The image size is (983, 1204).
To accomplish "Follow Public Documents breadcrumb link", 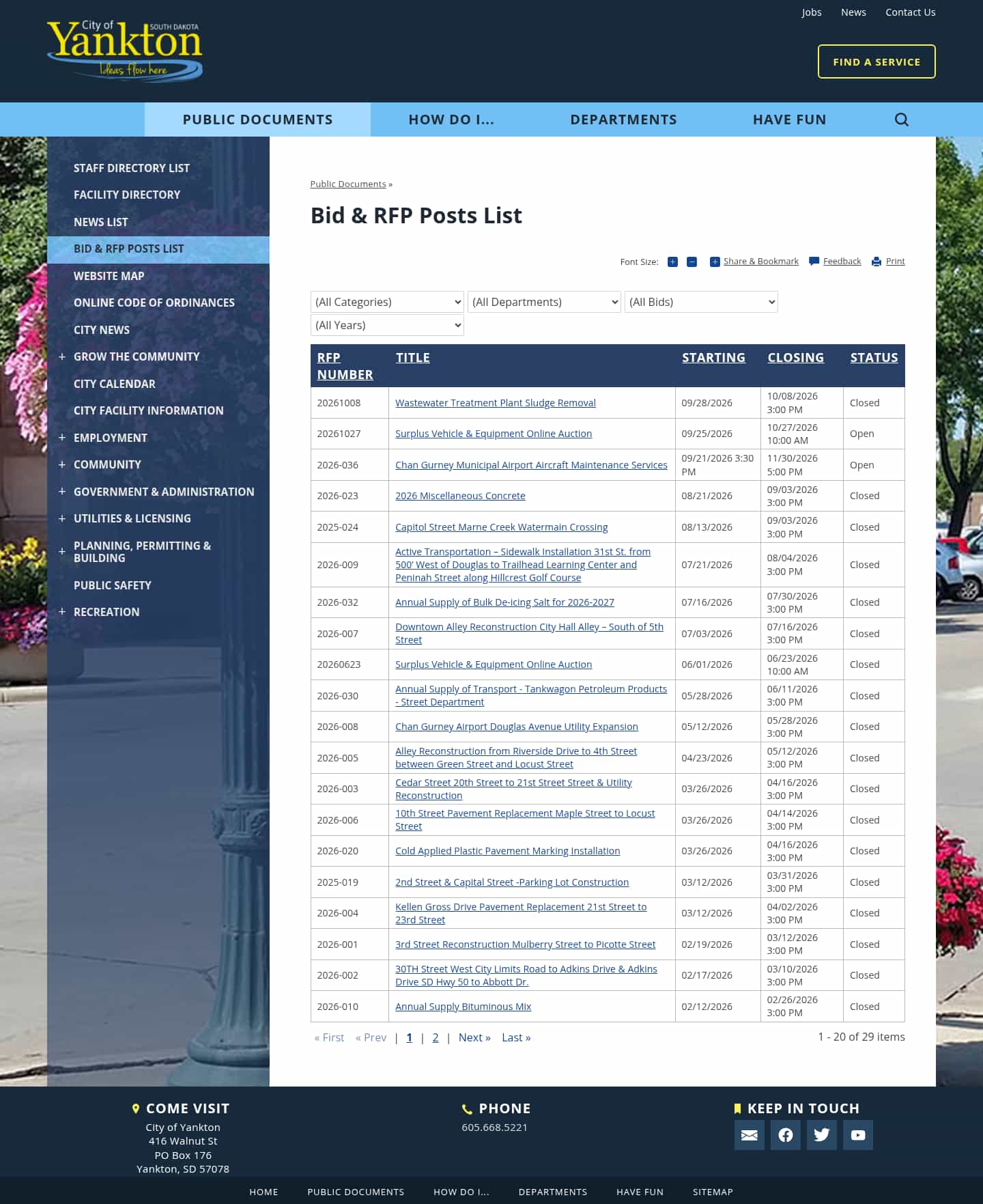I will 348,184.
